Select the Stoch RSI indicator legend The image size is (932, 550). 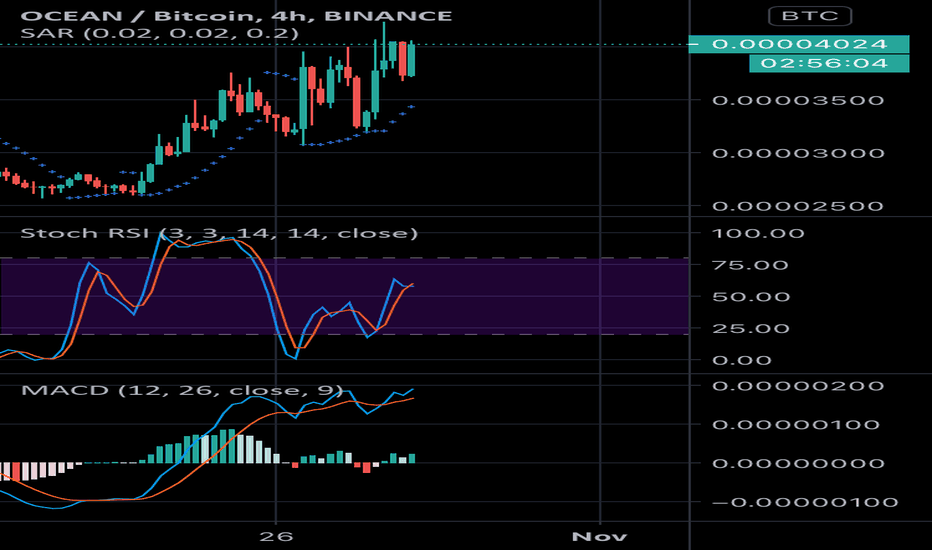(219, 233)
